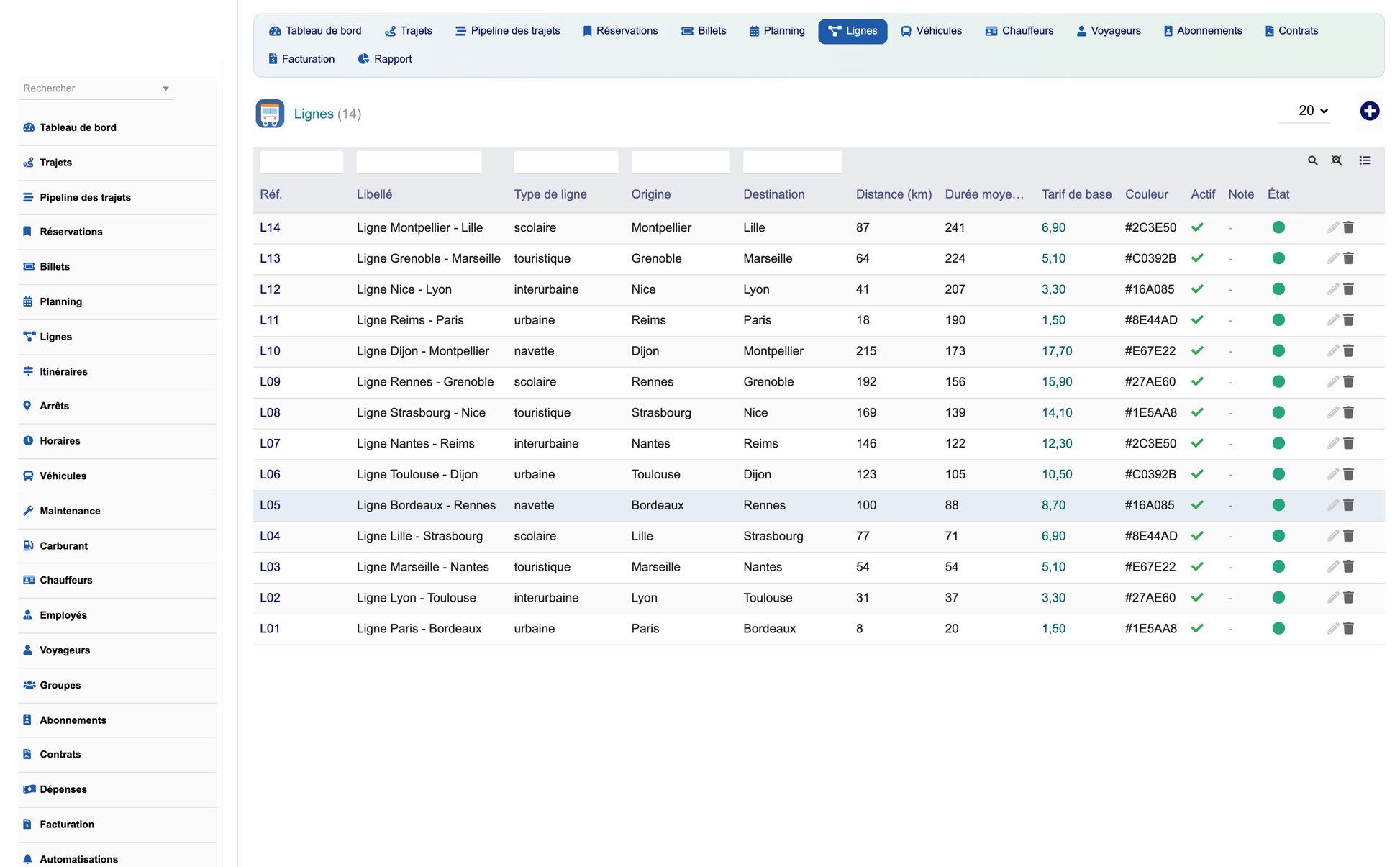Expand the Rechercher sidebar dropdown
This screenshot has width=1400, height=867.
coord(165,88)
